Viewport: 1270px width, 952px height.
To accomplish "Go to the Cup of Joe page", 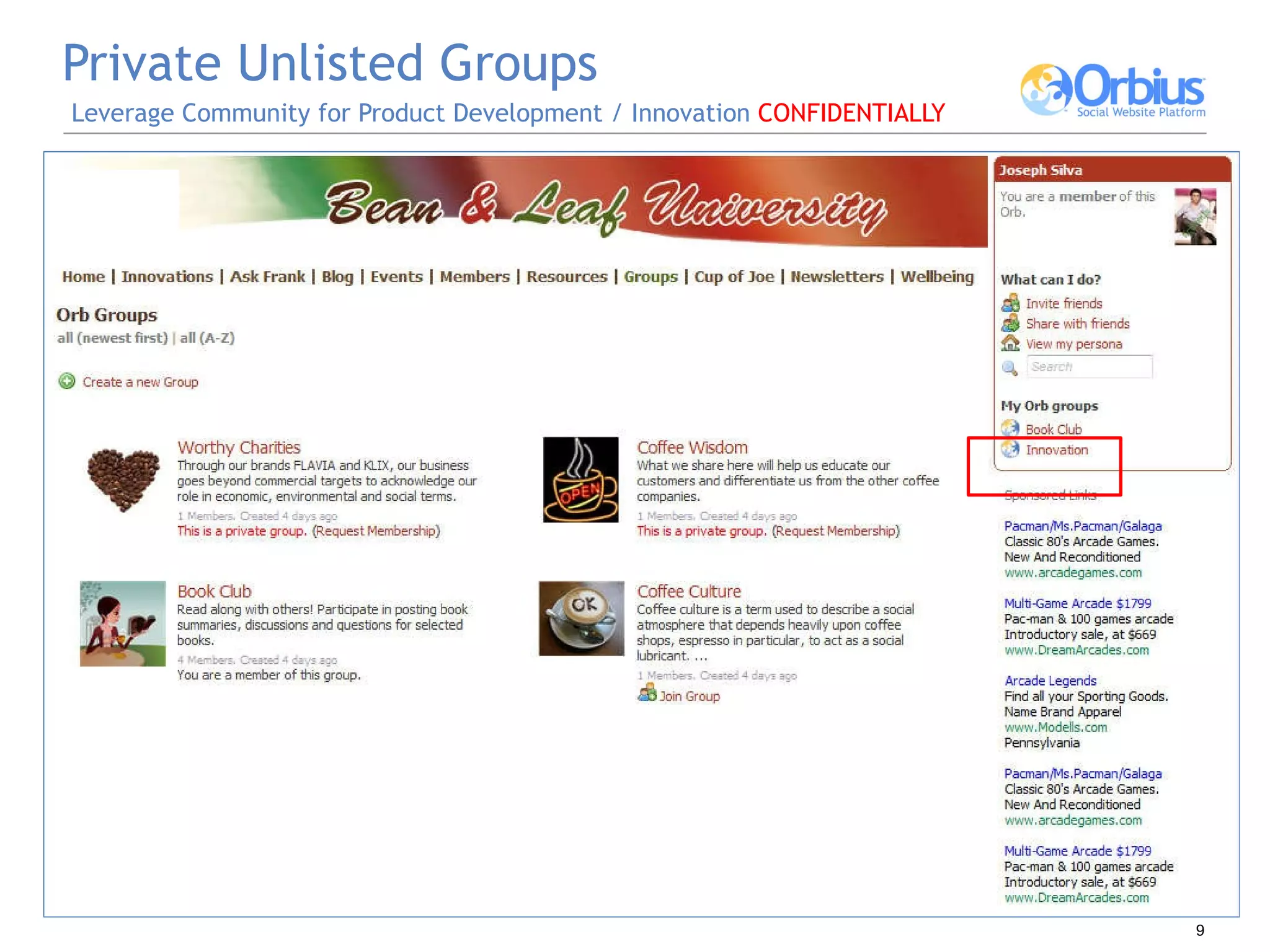I will pos(734,276).
